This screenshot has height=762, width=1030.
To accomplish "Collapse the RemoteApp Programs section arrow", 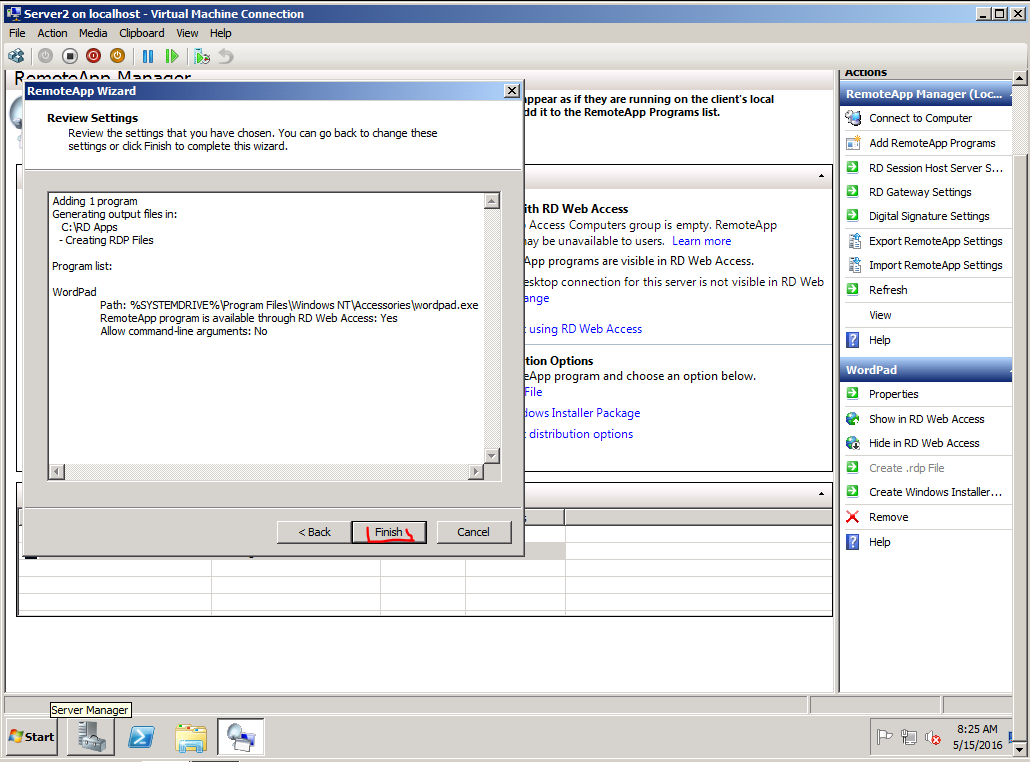I will [x=821, y=494].
